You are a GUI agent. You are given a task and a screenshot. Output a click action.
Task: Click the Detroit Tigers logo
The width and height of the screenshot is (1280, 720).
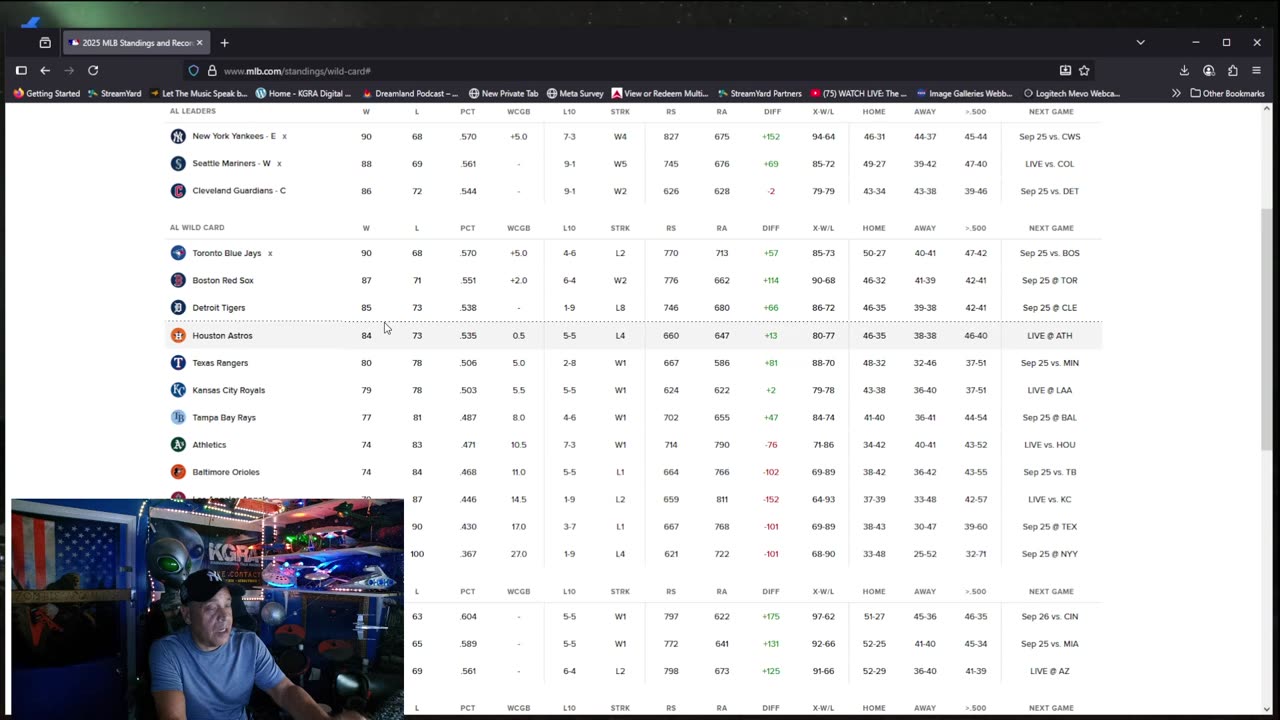click(178, 308)
